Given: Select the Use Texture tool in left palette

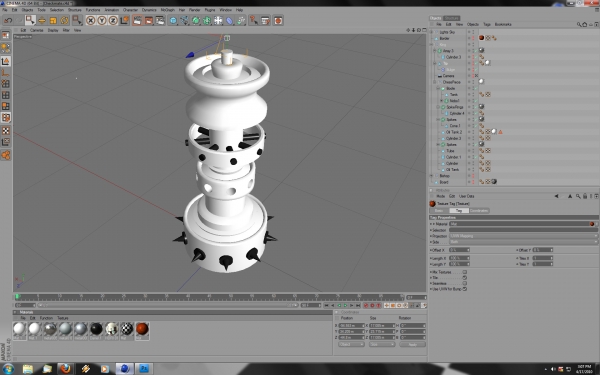Looking at the screenshot, I should [6, 131].
